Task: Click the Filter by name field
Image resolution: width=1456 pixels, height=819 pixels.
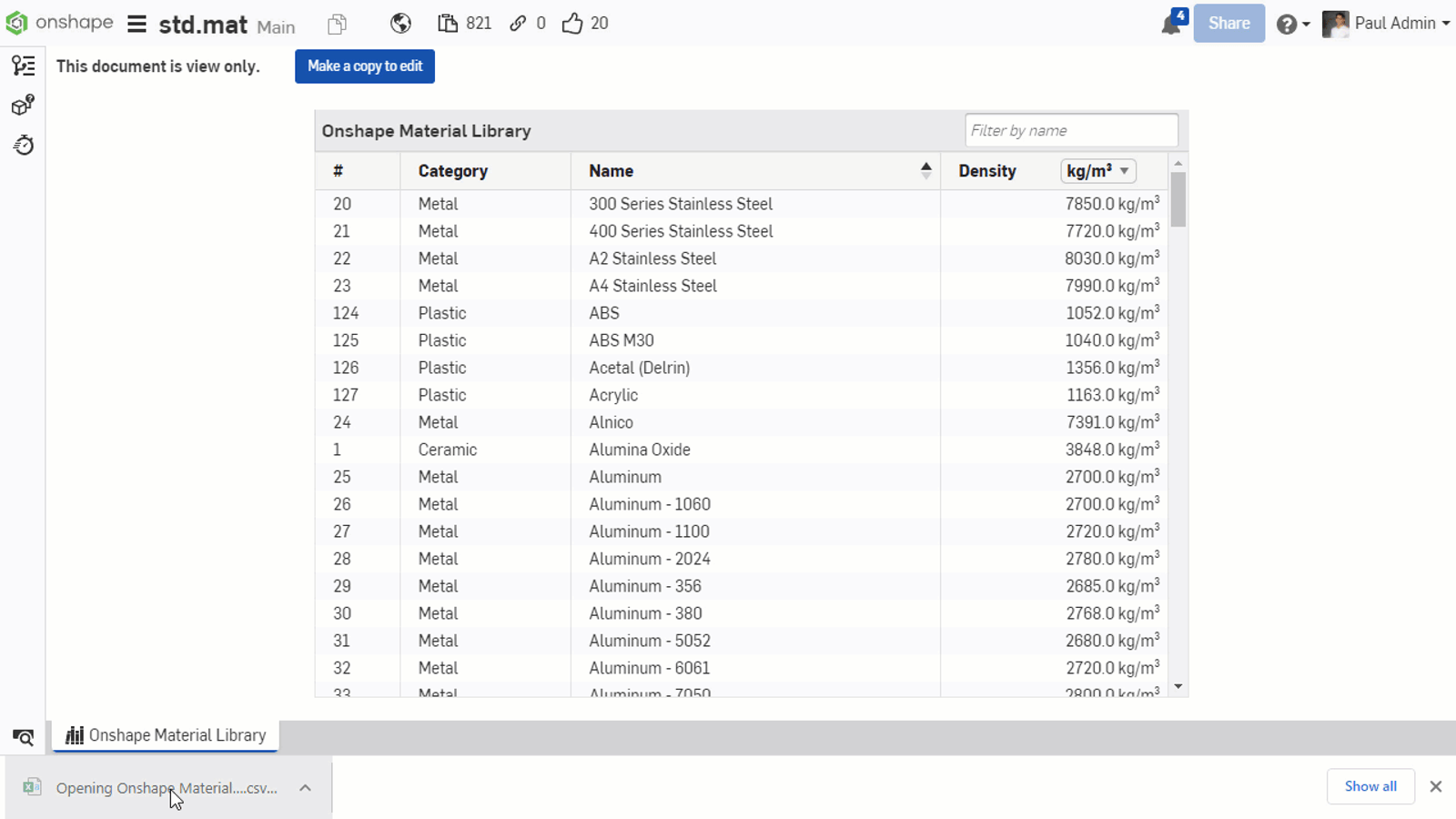Action: tap(1070, 130)
